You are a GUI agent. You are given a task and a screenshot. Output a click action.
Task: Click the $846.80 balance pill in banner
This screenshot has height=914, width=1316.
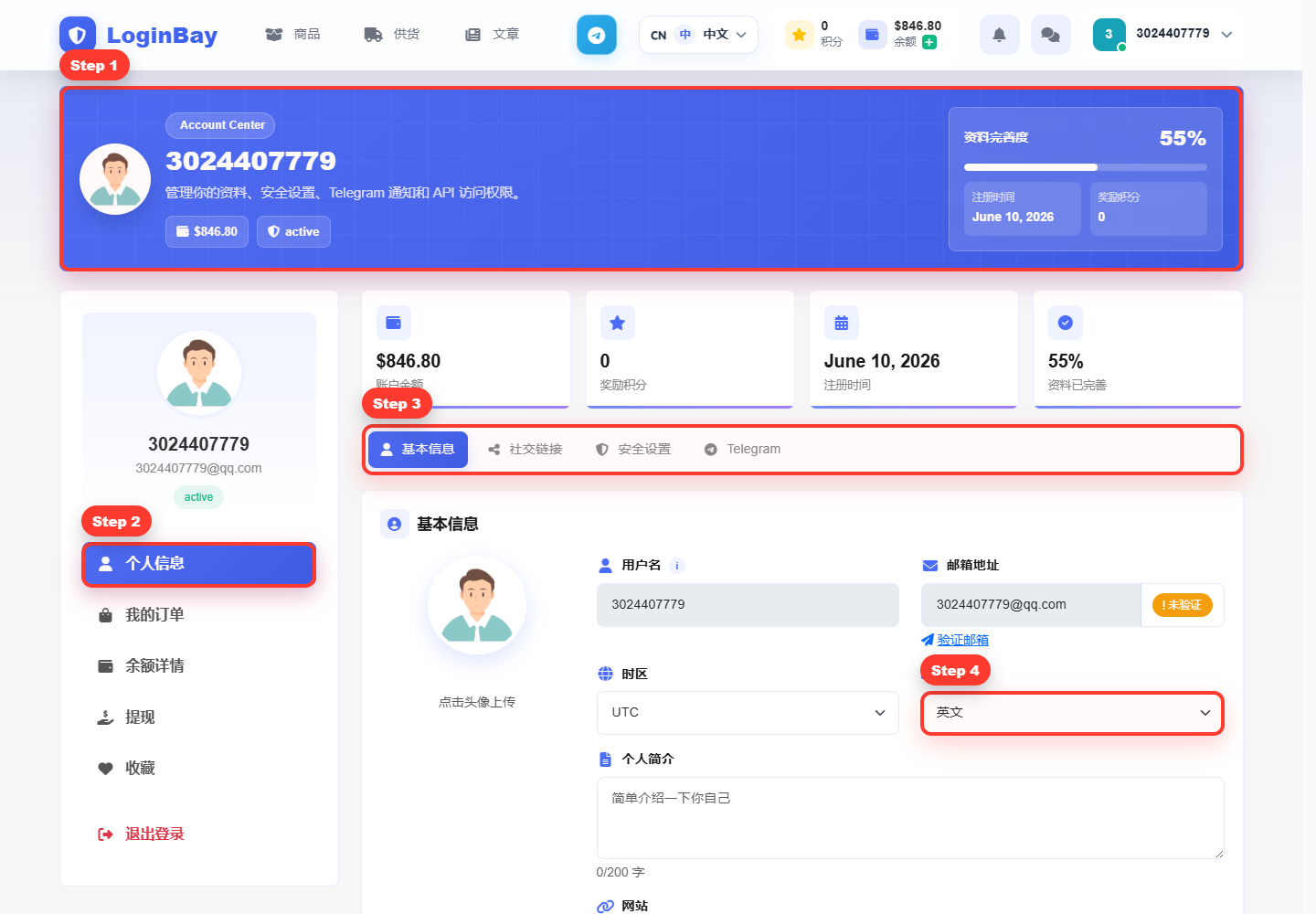click(x=207, y=231)
